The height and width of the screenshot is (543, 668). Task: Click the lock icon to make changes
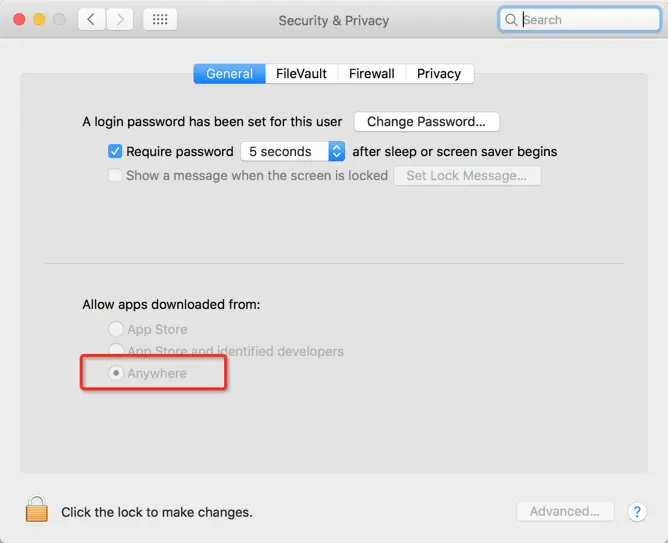click(x=37, y=509)
